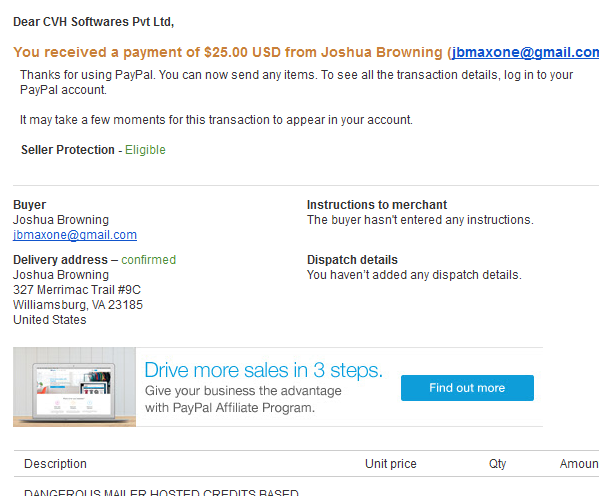
Task: Click the PayPal Affiliate Program banner text
Action: pyautogui.click(x=243, y=399)
